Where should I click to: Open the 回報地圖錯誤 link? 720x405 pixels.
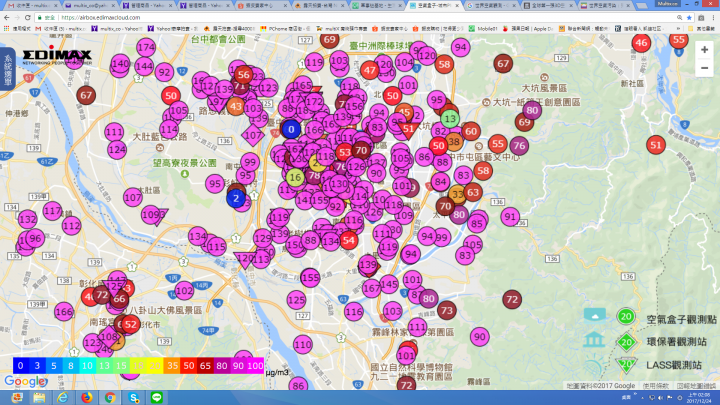click(696, 386)
